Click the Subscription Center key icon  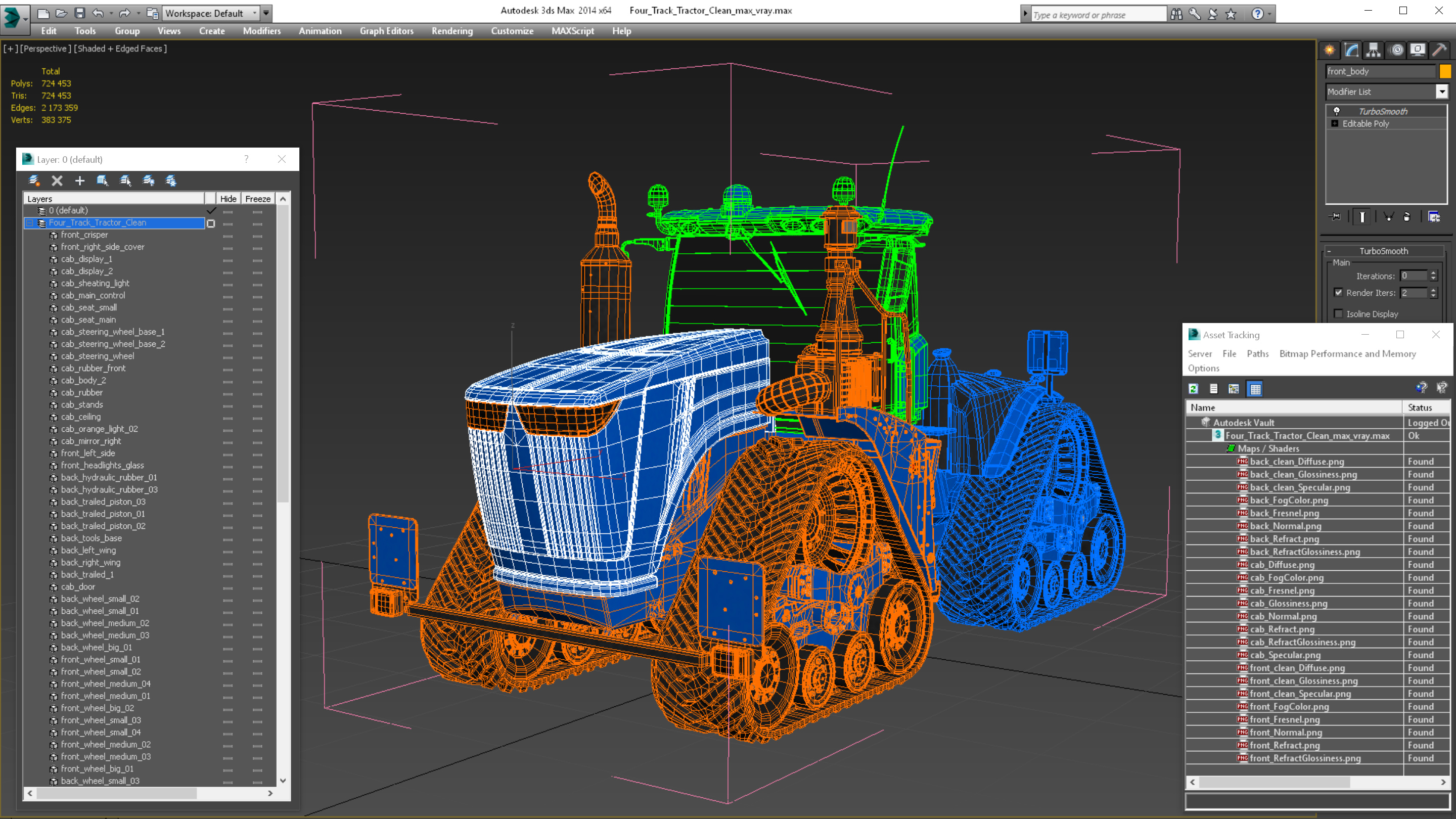[1194, 14]
